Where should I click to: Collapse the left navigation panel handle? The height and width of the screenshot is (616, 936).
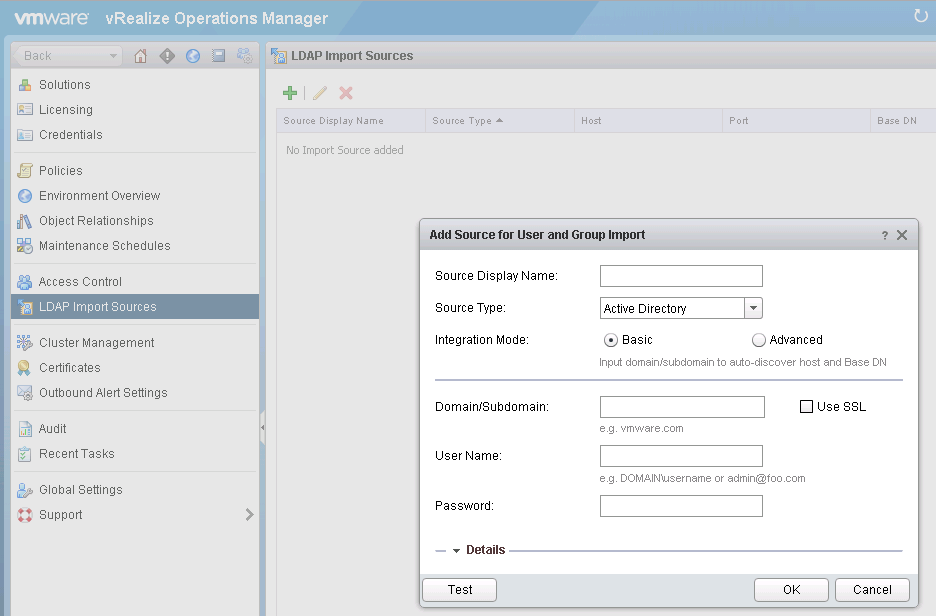[262, 427]
